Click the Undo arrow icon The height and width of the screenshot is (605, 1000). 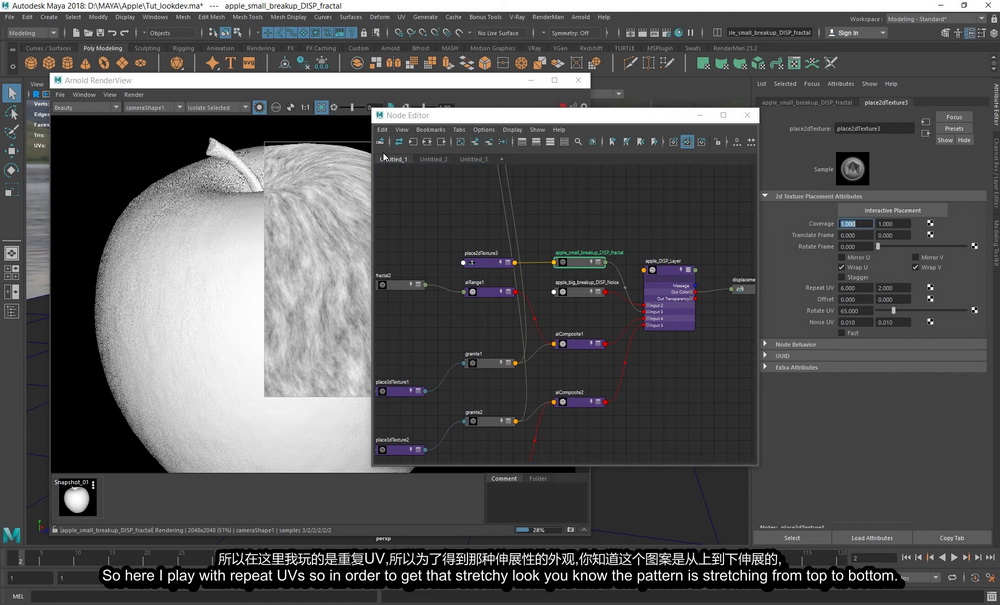point(112,33)
